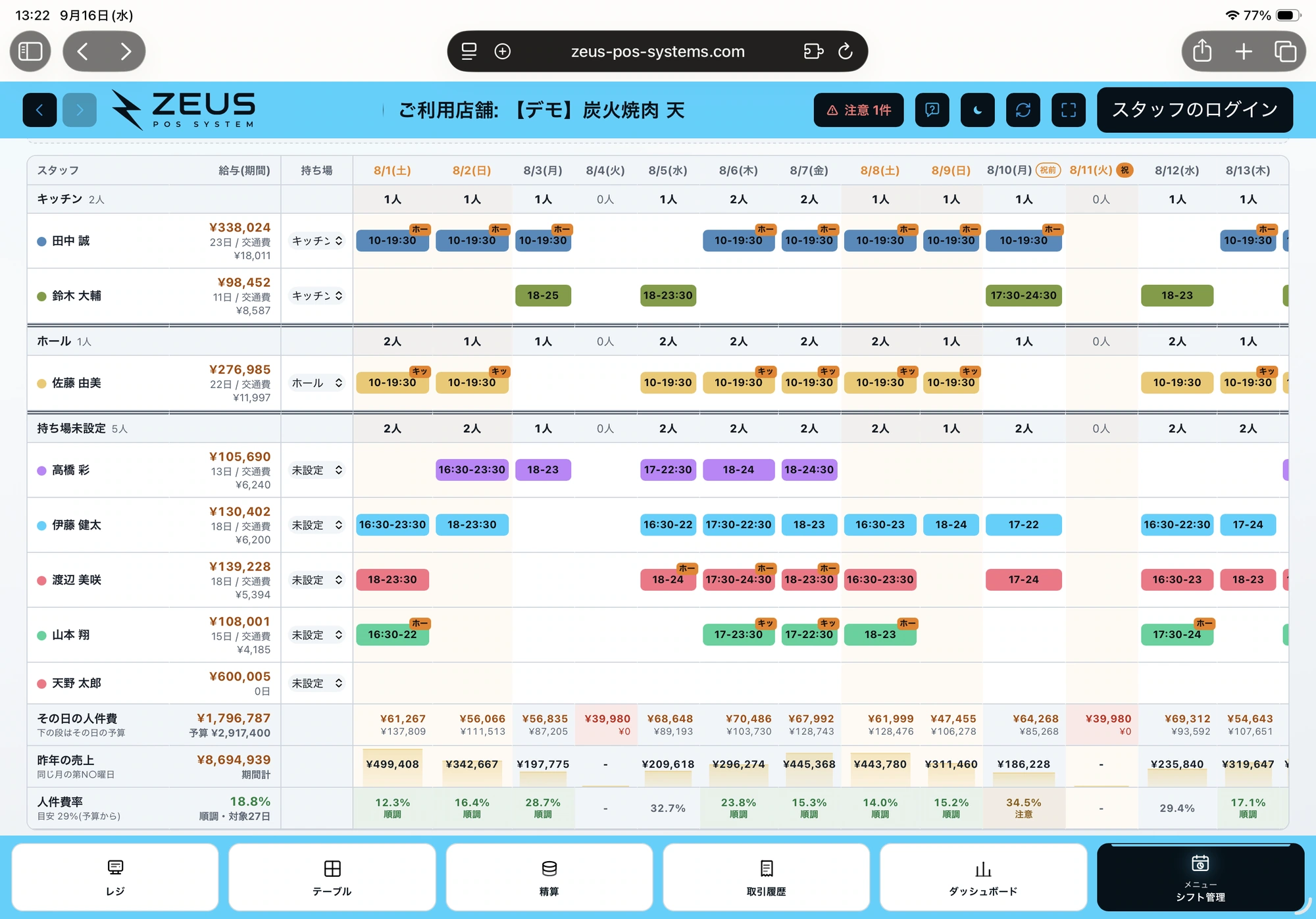Change 佐藤 由美 position dropdown ホール
Viewport: 1316px width, 919px height.
pyautogui.click(x=317, y=383)
